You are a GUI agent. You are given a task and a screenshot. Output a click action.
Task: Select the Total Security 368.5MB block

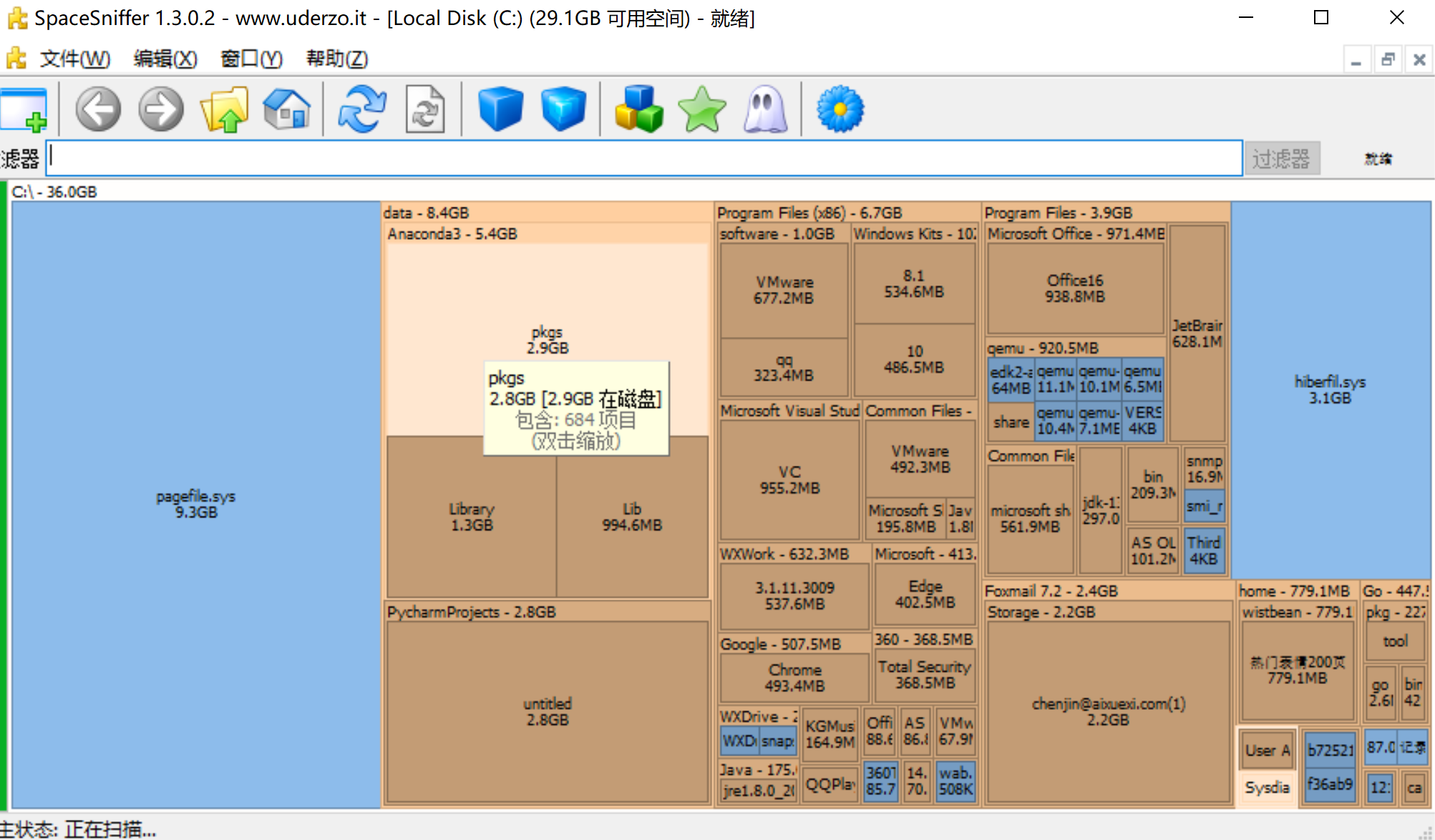click(x=925, y=675)
